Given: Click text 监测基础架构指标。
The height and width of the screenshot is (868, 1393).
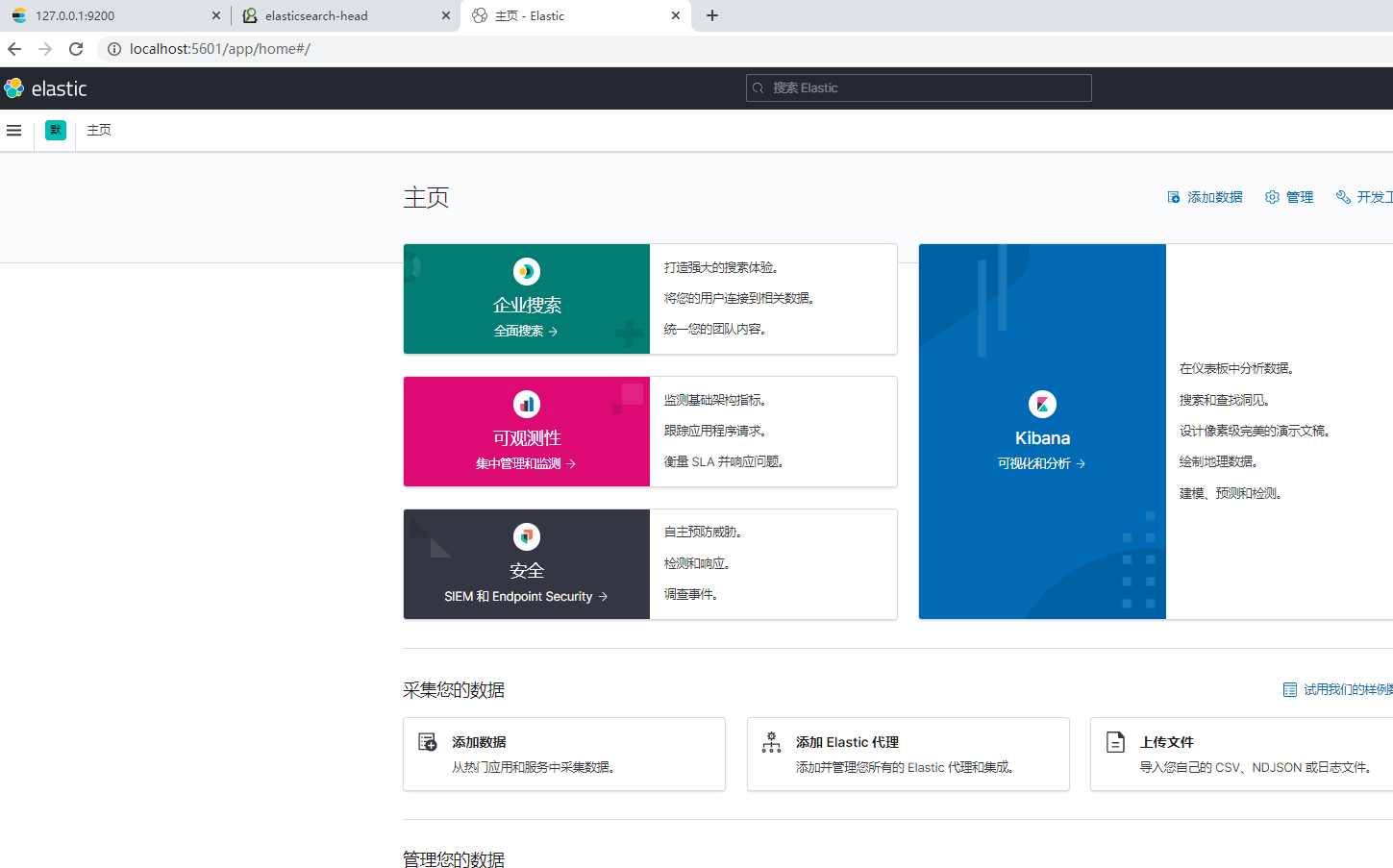Looking at the screenshot, I should click(716, 400).
